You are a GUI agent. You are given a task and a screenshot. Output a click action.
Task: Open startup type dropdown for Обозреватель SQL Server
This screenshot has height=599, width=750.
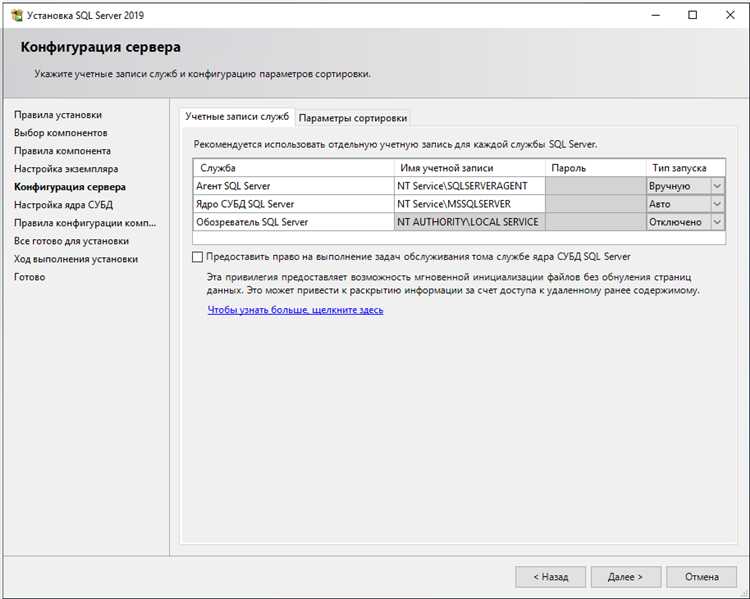[x=717, y=222]
